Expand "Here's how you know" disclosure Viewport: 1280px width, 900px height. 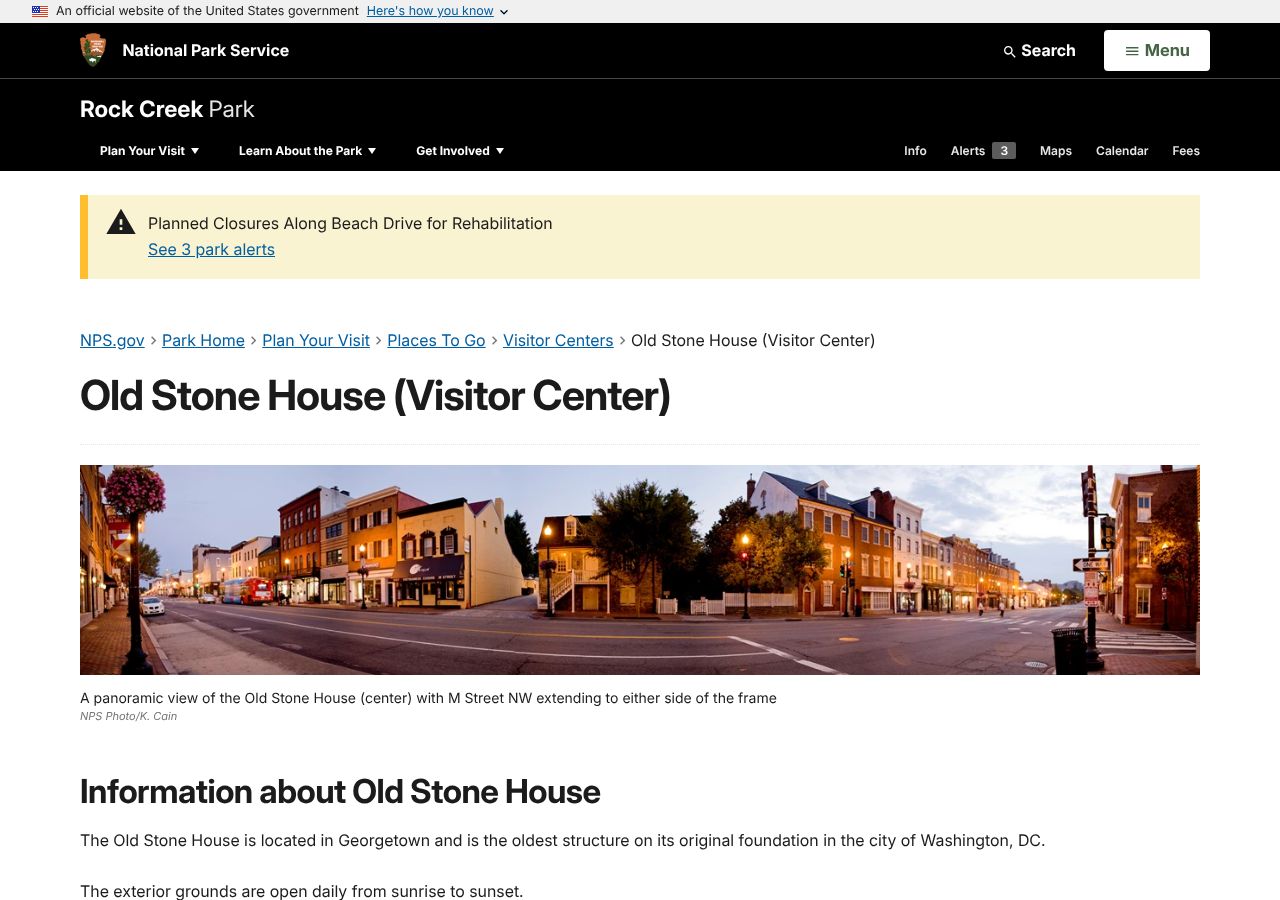pos(438,11)
